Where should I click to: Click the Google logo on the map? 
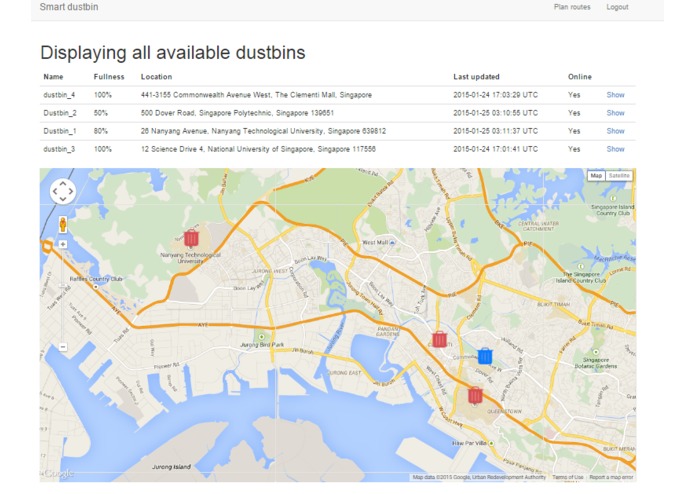pyautogui.click(x=58, y=474)
